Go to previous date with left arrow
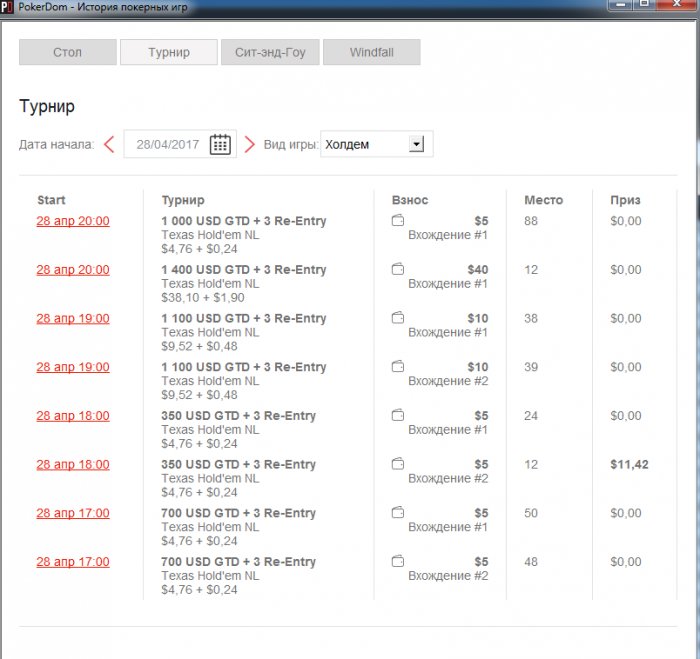The height and width of the screenshot is (659, 700). pos(109,144)
